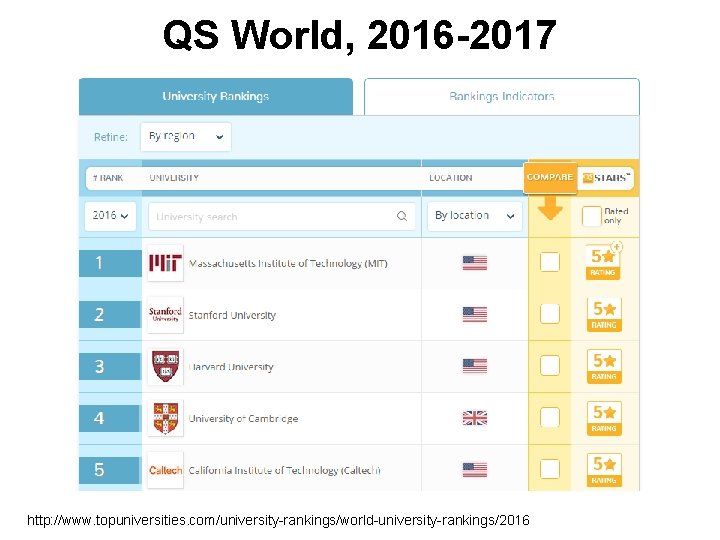
Task: Open Caltech's 5-star rating badge
Action: pos(604,470)
